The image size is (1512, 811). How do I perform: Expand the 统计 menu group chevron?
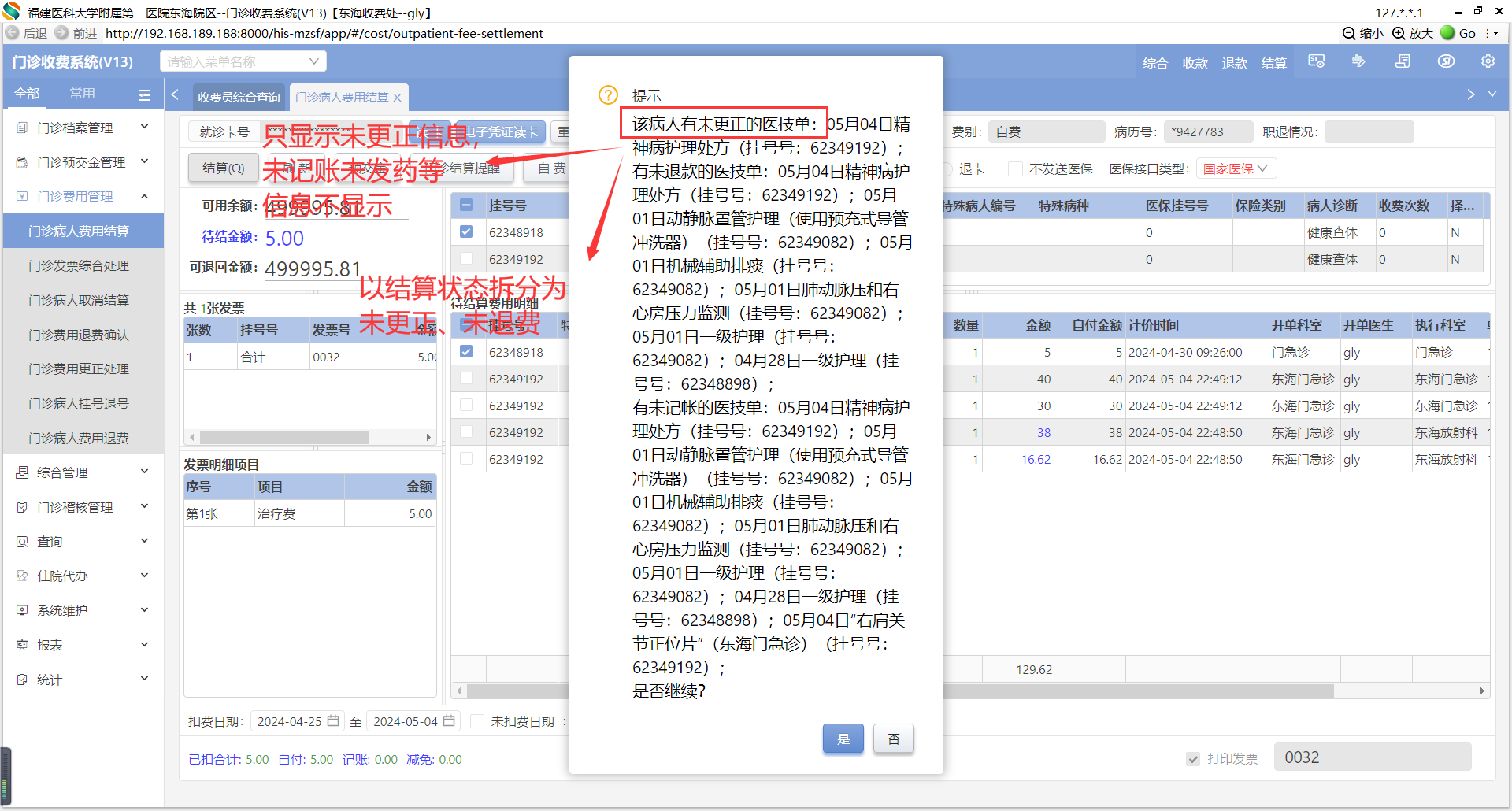144,680
